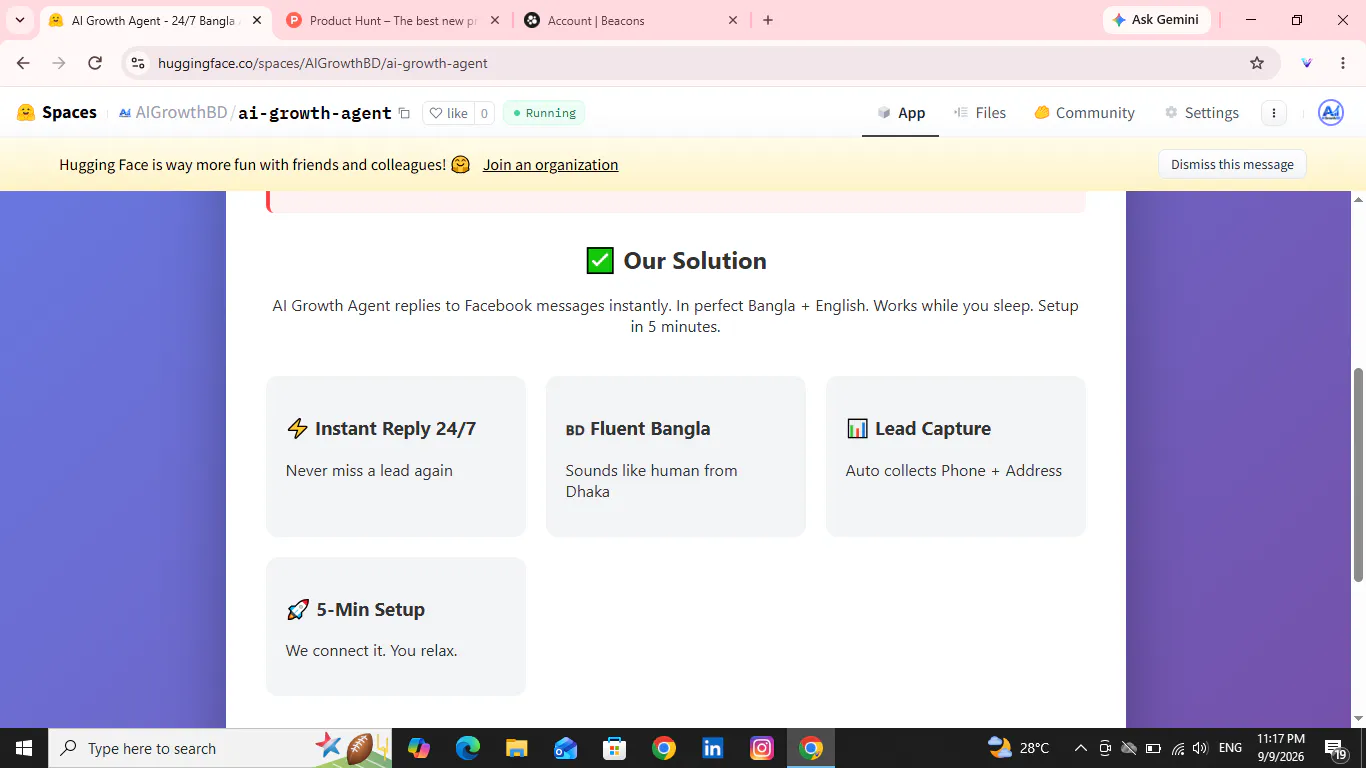Image resolution: width=1366 pixels, height=768 pixels.
Task: View the like count number
Action: (x=484, y=113)
